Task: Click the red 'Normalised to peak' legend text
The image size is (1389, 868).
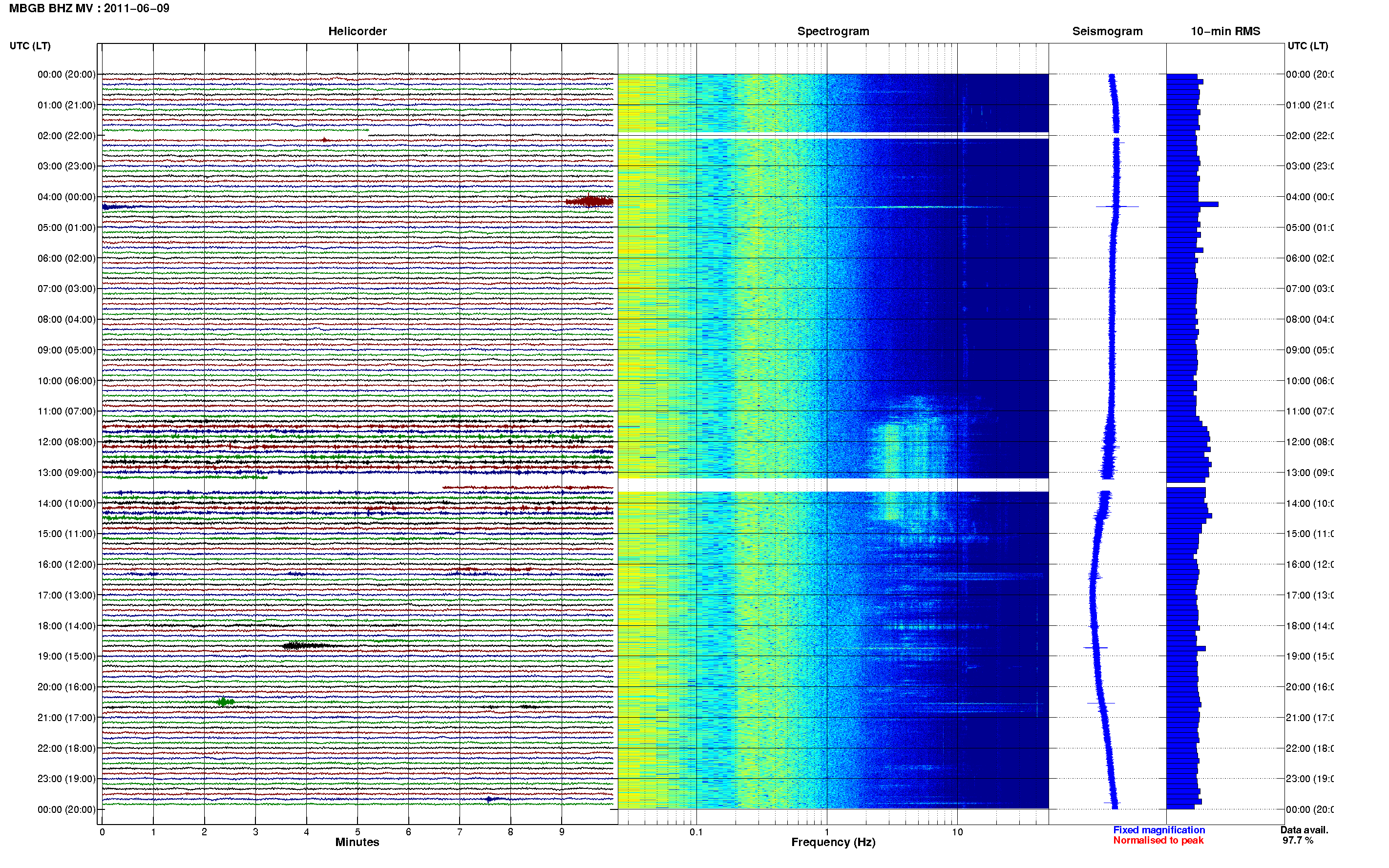Action: point(1158,841)
